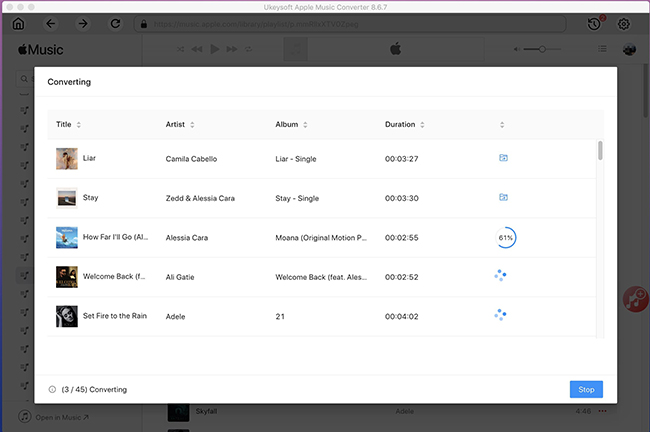Select the '00:04:02' duration cell
Screen dimensions: 650x432
[x=401, y=316]
